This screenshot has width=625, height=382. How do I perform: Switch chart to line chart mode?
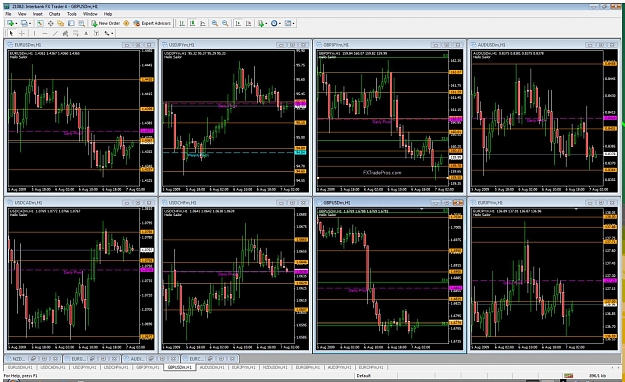tap(202, 24)
